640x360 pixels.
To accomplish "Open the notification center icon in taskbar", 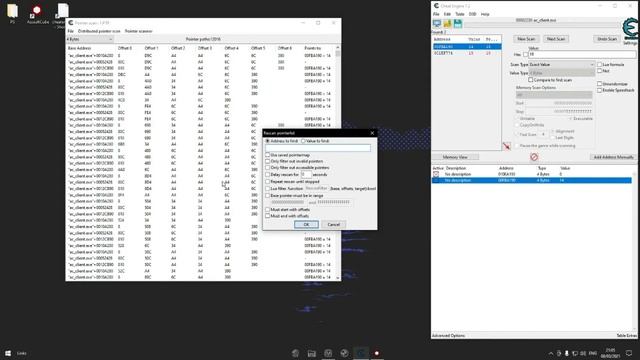I will pos(629,353).
